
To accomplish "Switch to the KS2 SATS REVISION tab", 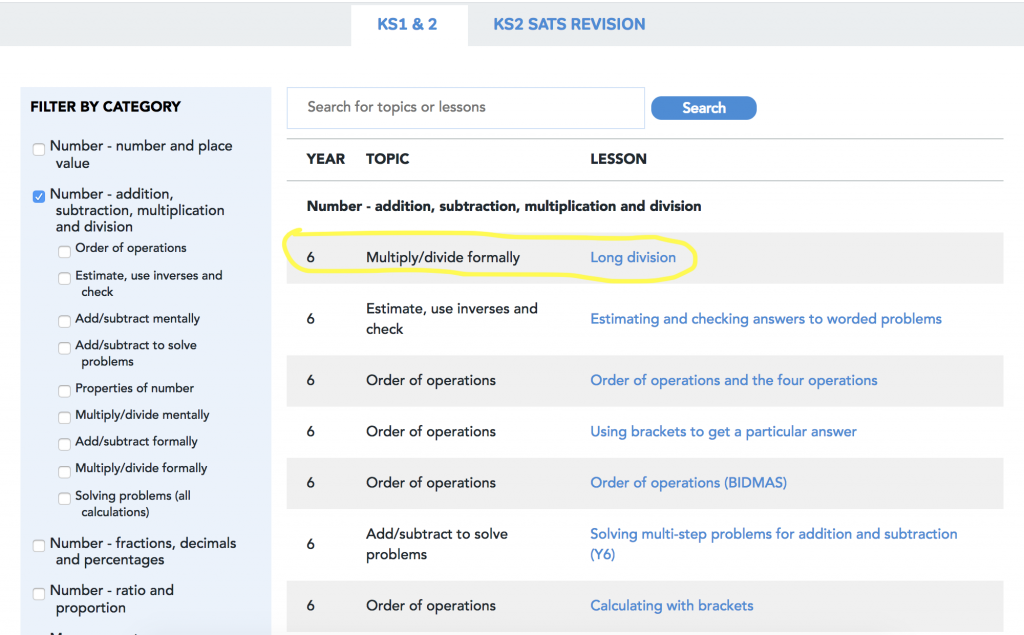I will [x=568, y=24].
